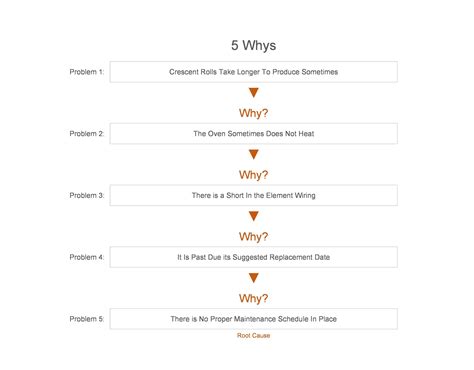Image resolution: width=474 pixels, height=370 pixels.
Task: Click the Root Cause label
Action: (x=253, y=335)
